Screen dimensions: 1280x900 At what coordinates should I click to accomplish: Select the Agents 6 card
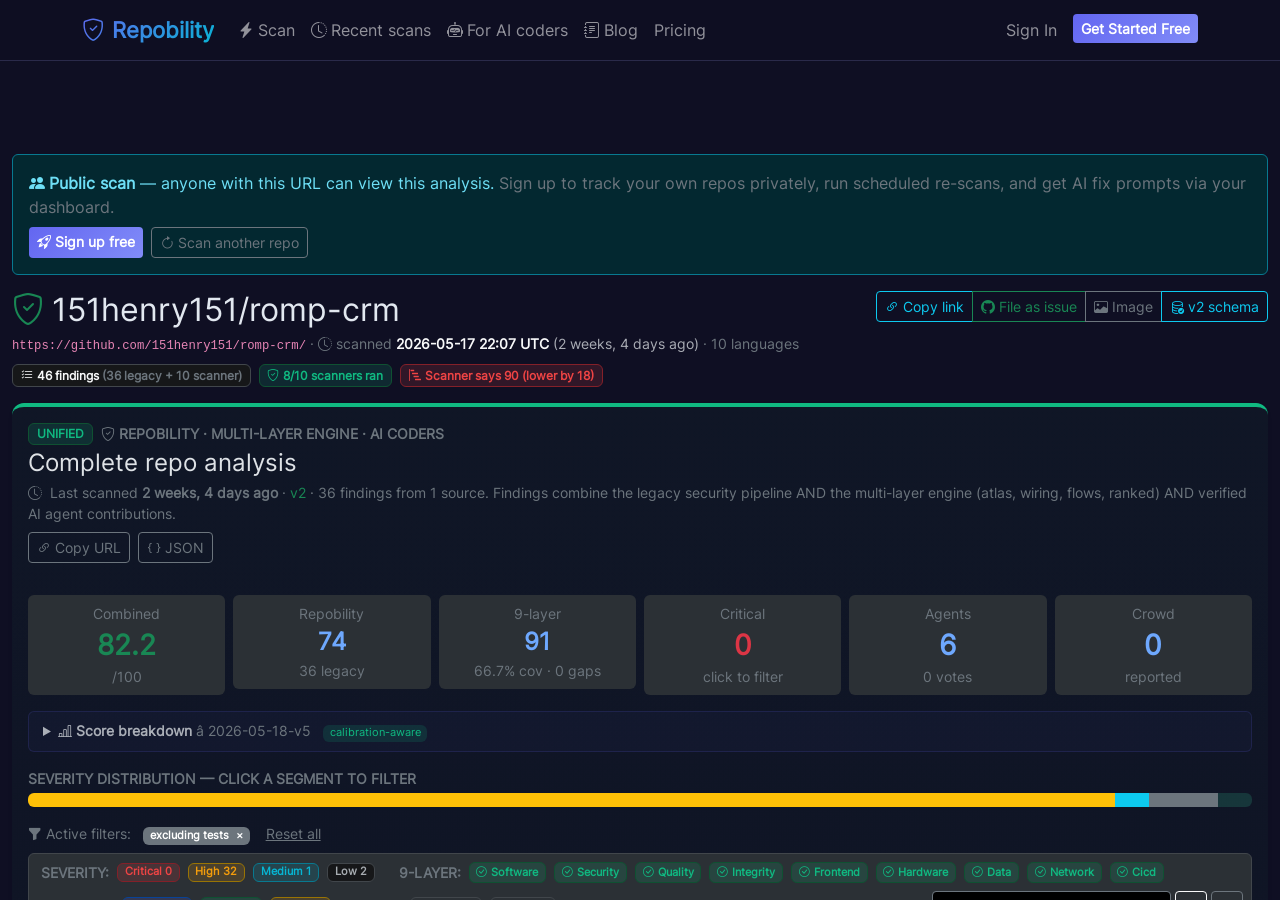click(x=948, y=645)
